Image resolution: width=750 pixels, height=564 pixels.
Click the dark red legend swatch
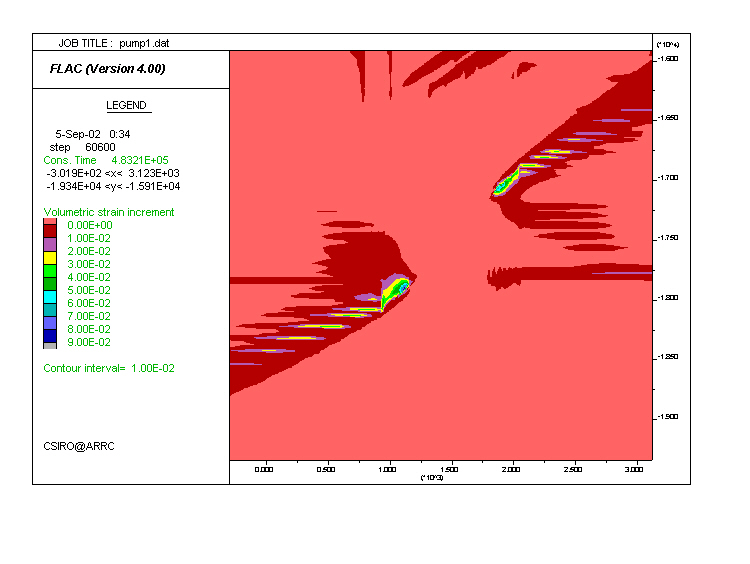(50, 231)
